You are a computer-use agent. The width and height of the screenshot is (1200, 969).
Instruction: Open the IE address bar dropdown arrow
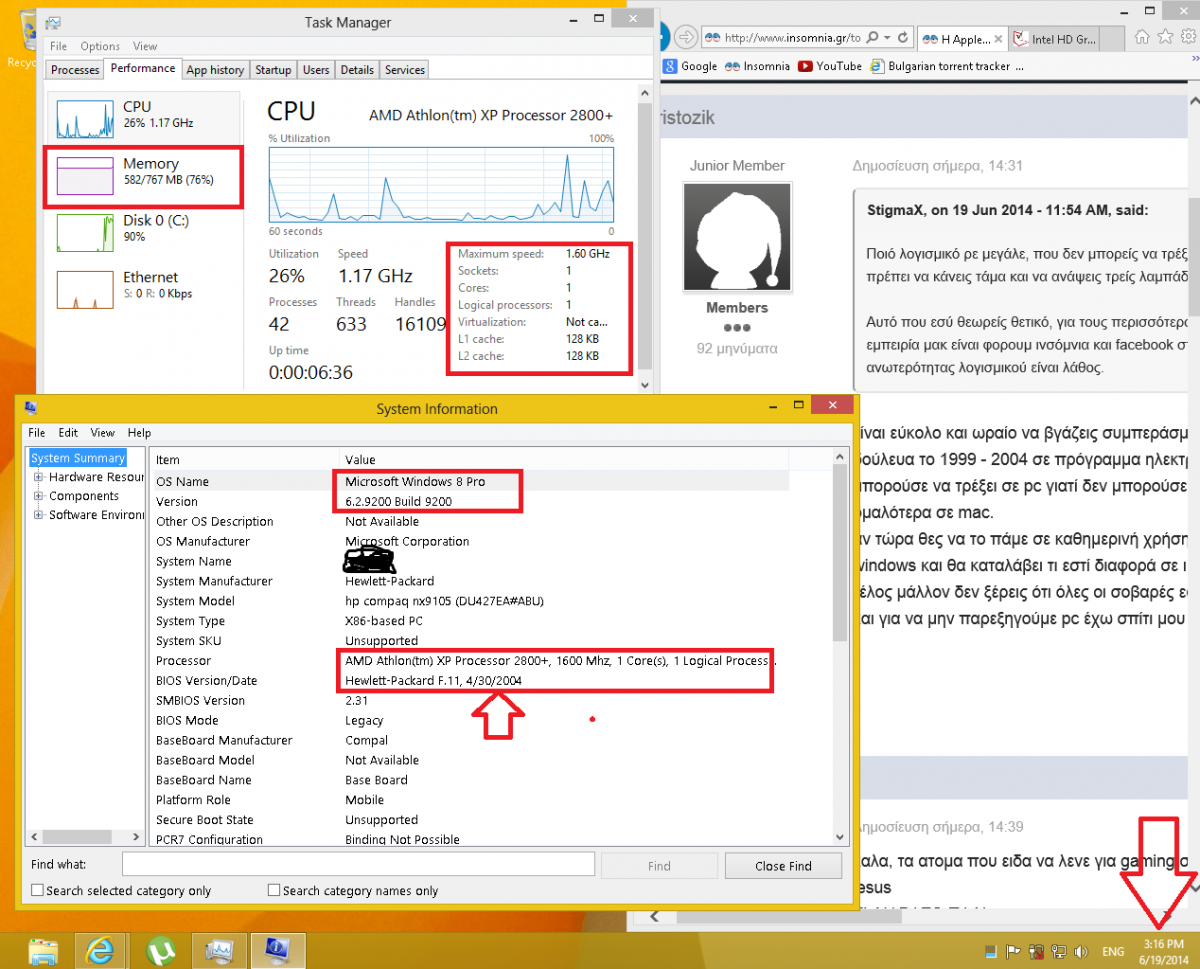coord(885,38)
